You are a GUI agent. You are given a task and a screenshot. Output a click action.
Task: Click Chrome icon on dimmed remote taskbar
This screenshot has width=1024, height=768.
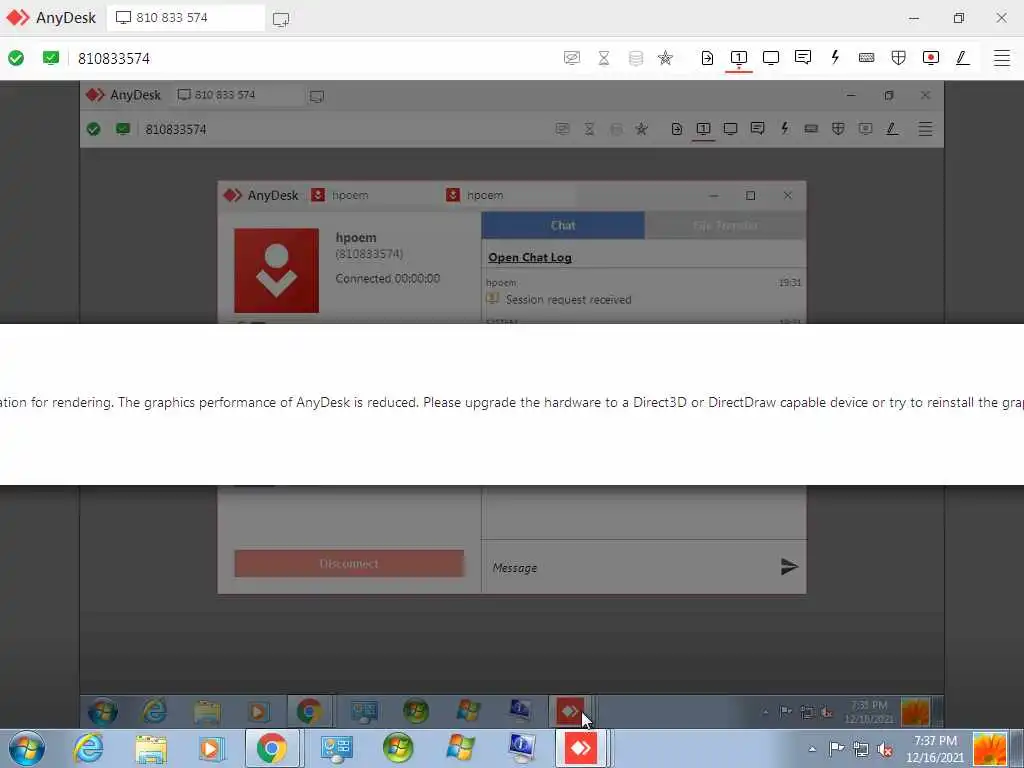click(x=310, y=711)
